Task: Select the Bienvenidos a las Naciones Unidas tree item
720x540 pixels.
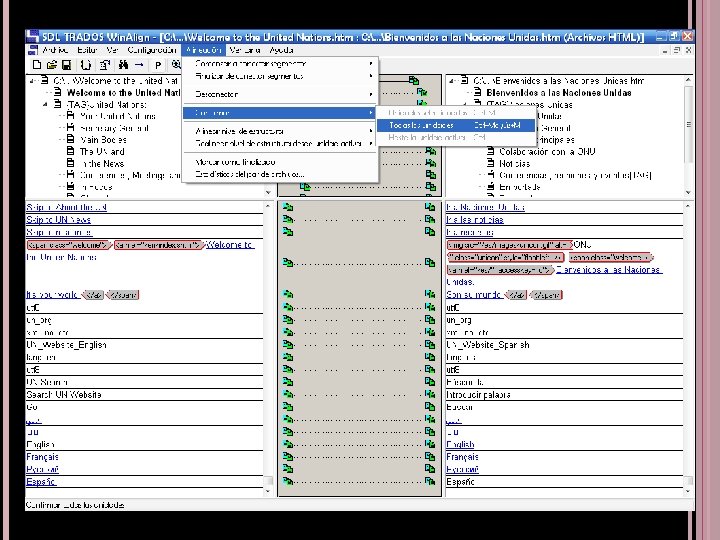Action: (559, 92)
